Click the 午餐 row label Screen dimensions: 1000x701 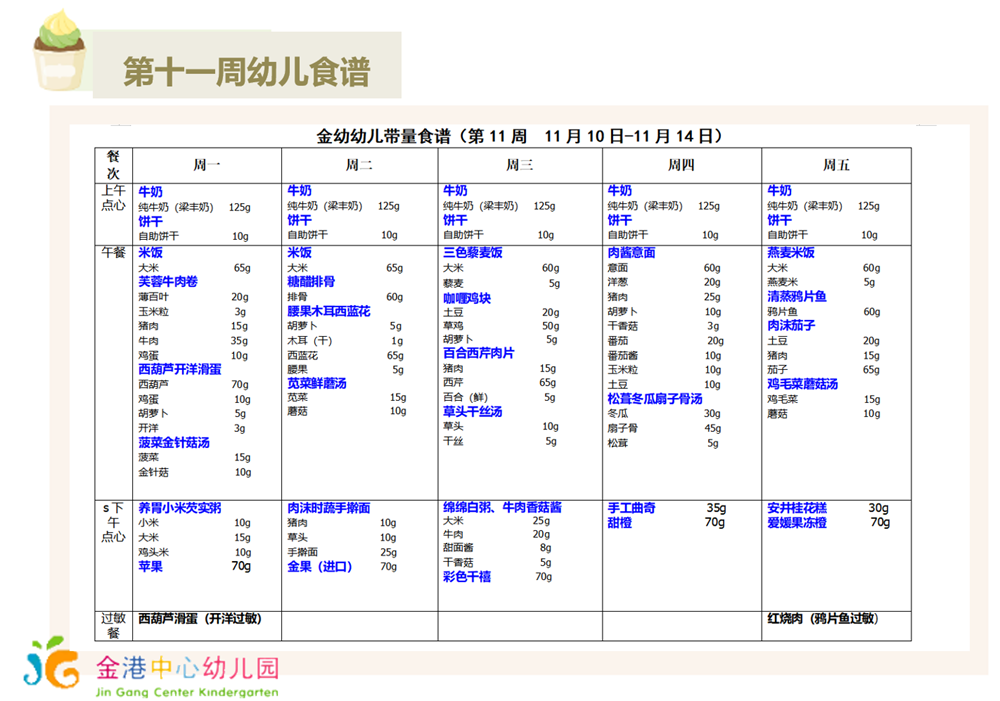[x=113, y=253]
